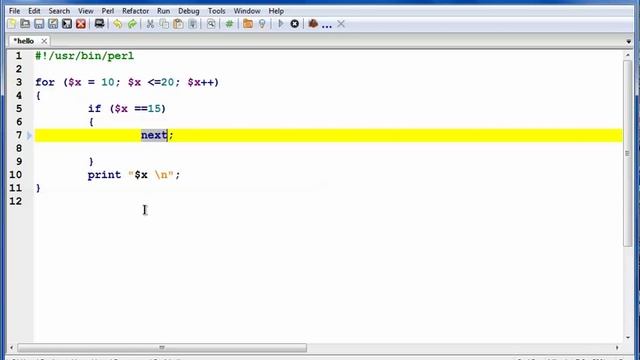Open the tab list dropdown arrow
640x360 pixels.
[x=629, y=42]
